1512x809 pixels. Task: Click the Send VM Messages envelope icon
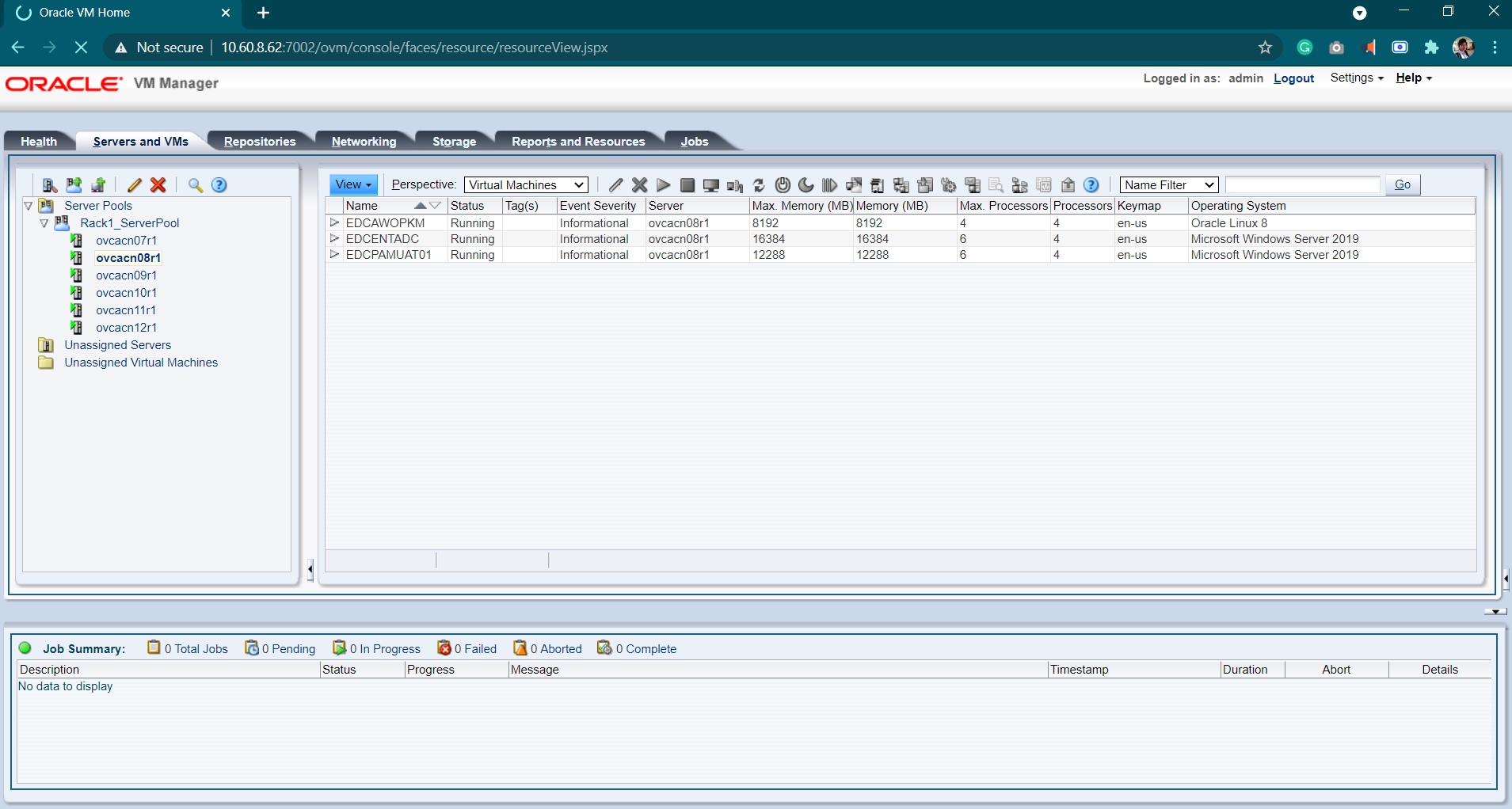point(973,185)
